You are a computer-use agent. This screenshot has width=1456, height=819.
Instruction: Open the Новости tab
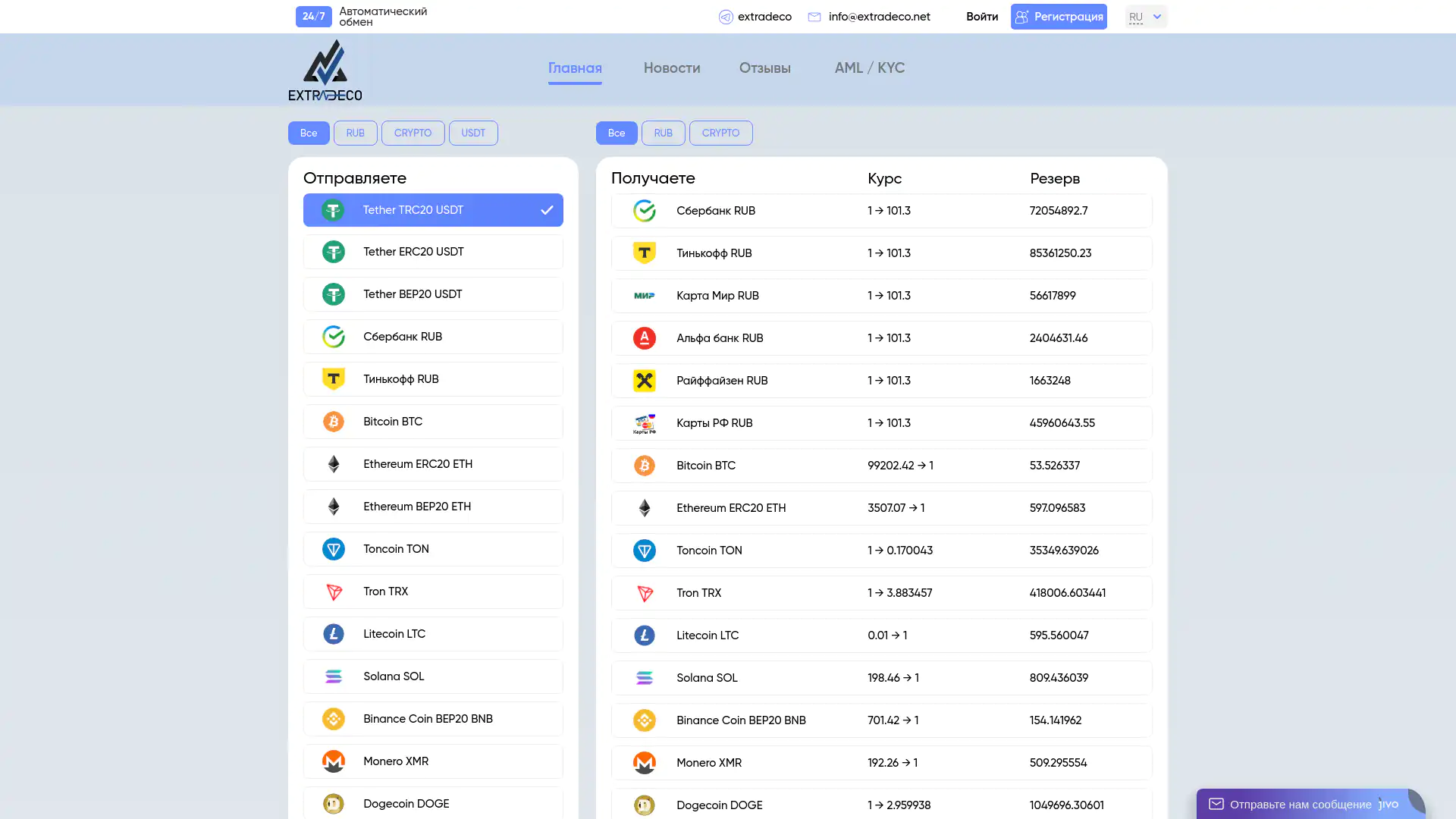click(x=671, y=68)
